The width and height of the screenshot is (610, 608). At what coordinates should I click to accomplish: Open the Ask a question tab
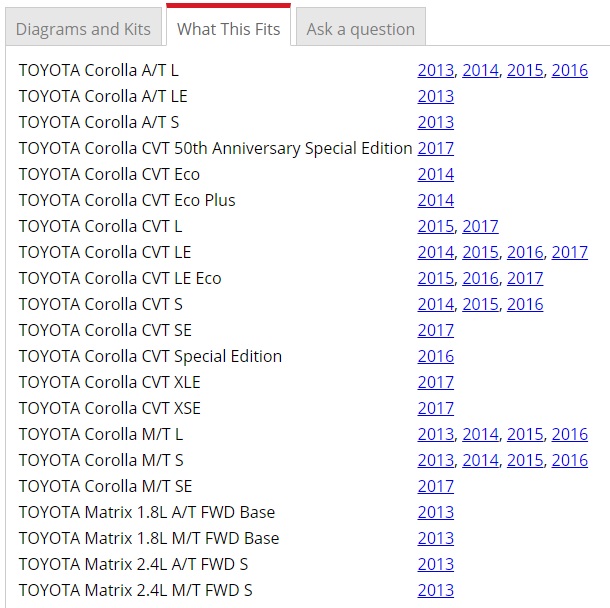click(x=360, y=29)
